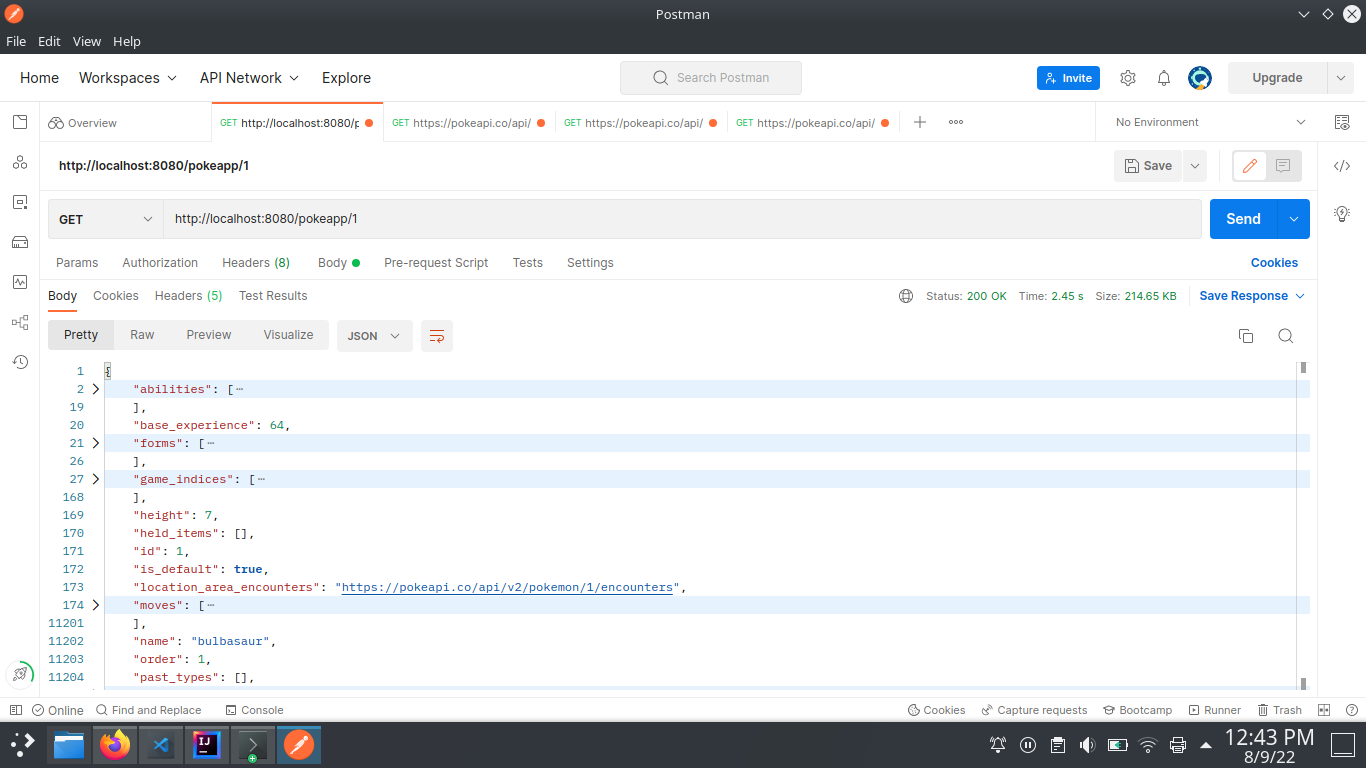
Task: Open the Postman Console
Action: [x=254, y=710]
